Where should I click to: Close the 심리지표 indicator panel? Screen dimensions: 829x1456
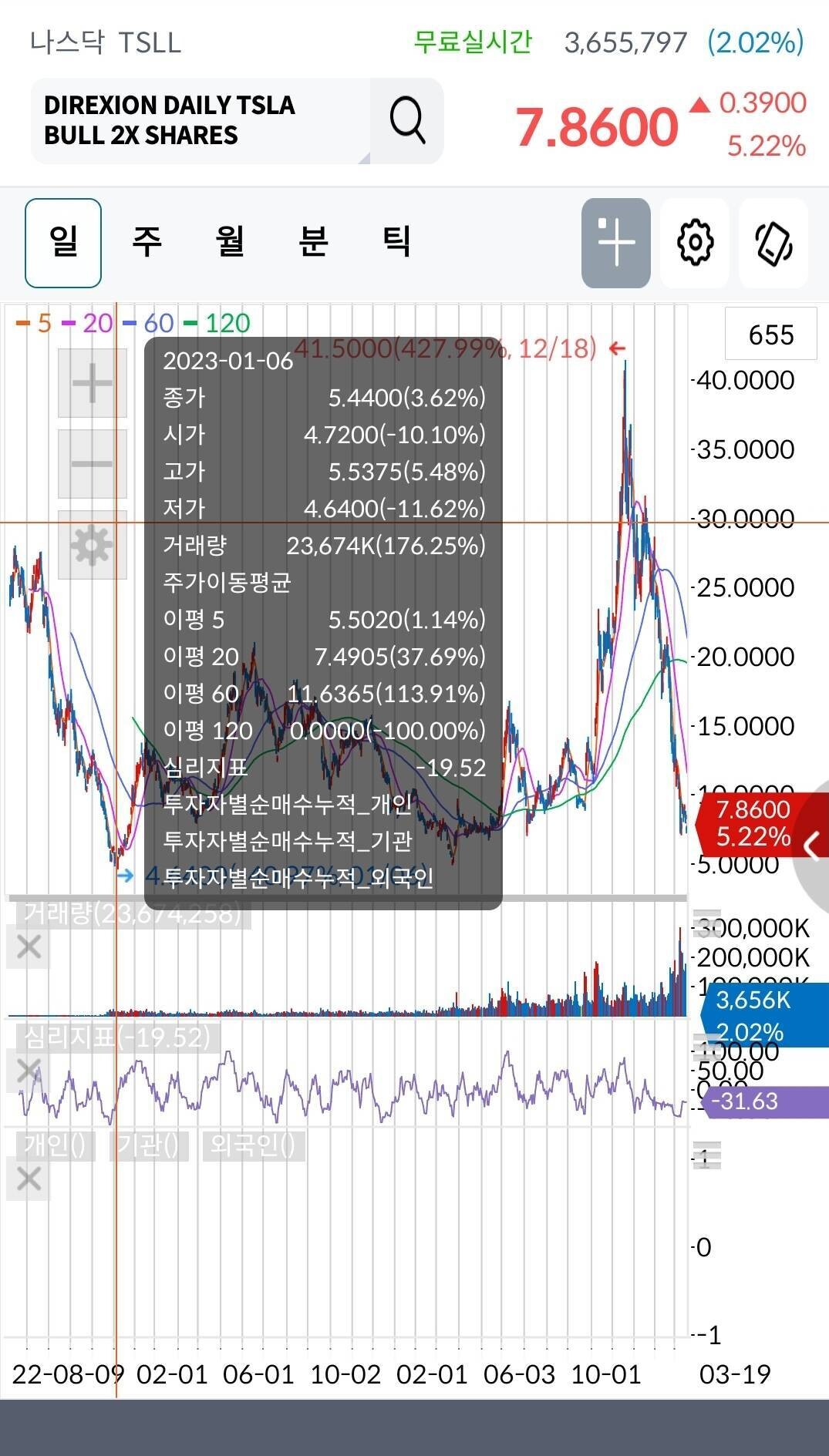(x=29, y=1070)
